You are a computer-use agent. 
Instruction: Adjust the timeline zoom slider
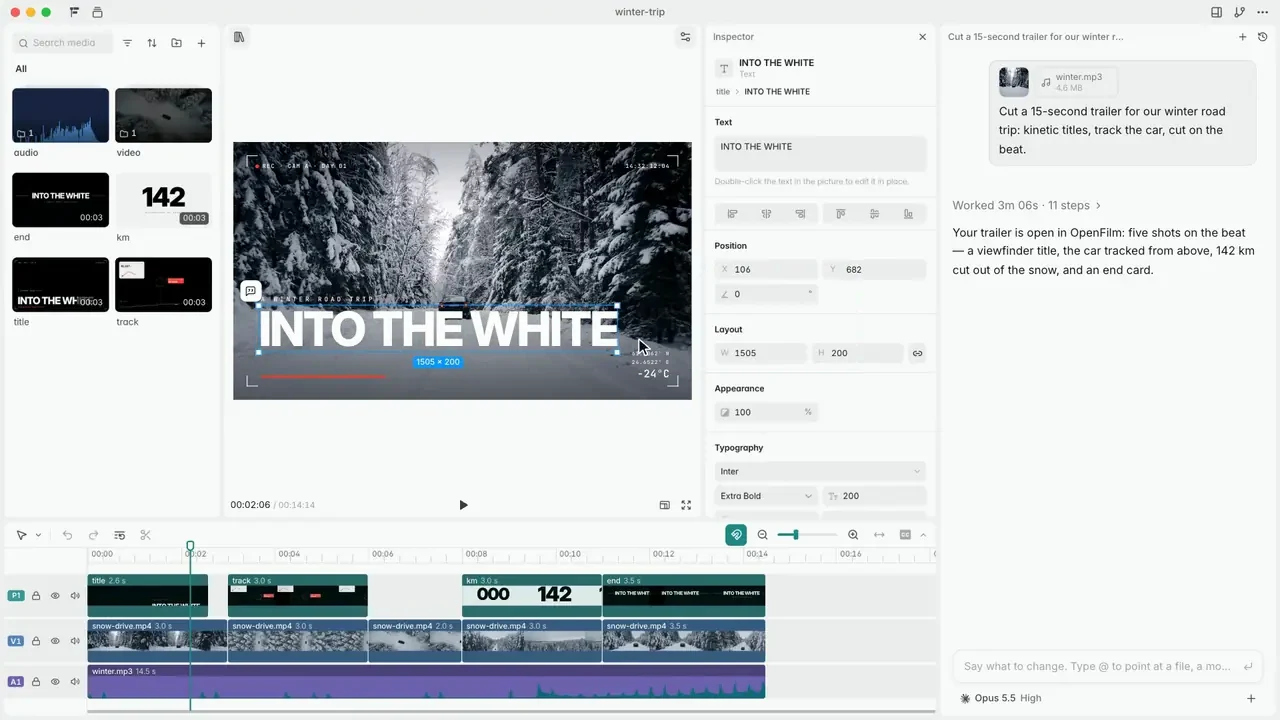(x=807, y=535)
